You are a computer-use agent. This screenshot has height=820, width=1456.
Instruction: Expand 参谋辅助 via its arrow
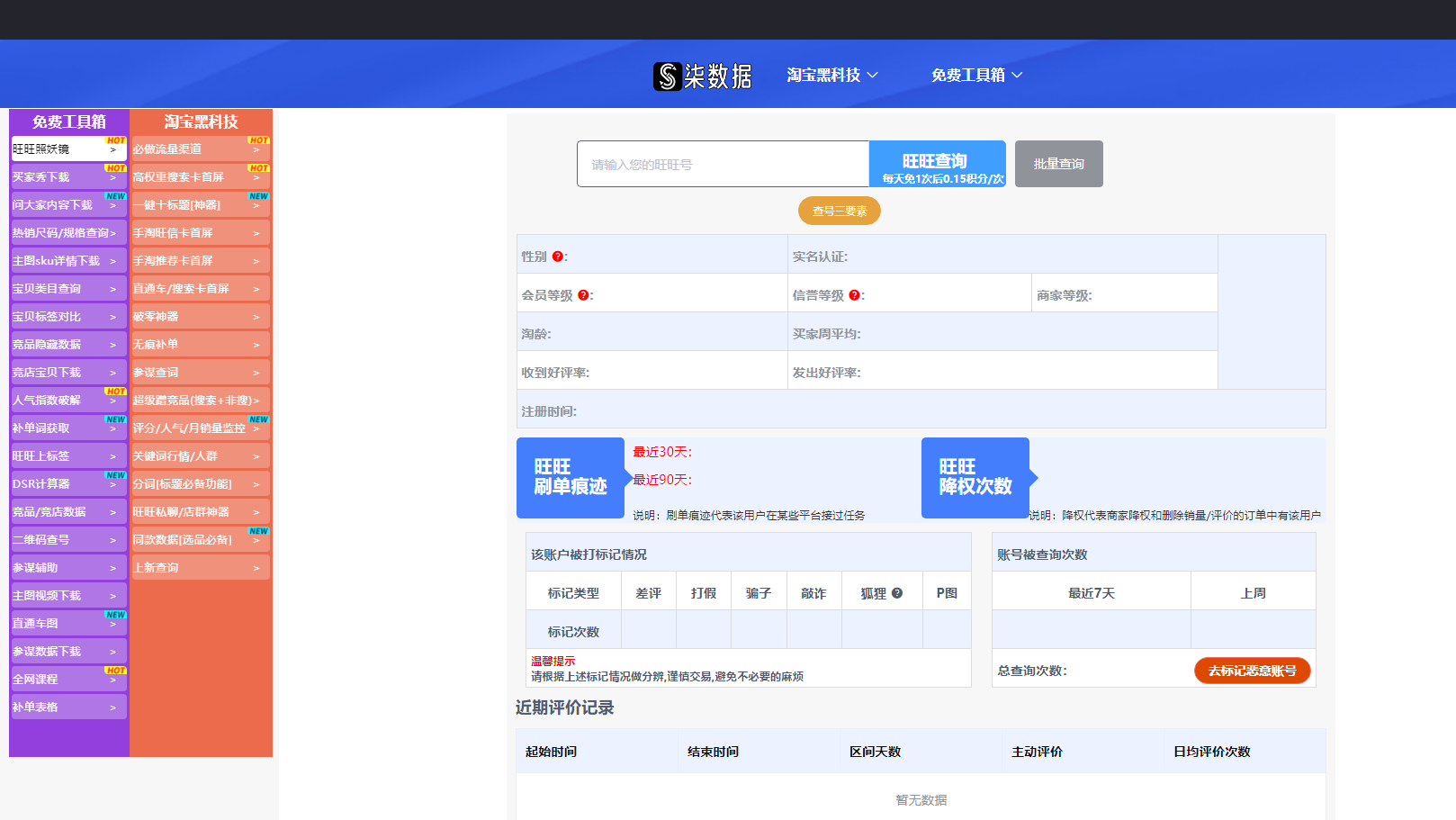[112, 568]
